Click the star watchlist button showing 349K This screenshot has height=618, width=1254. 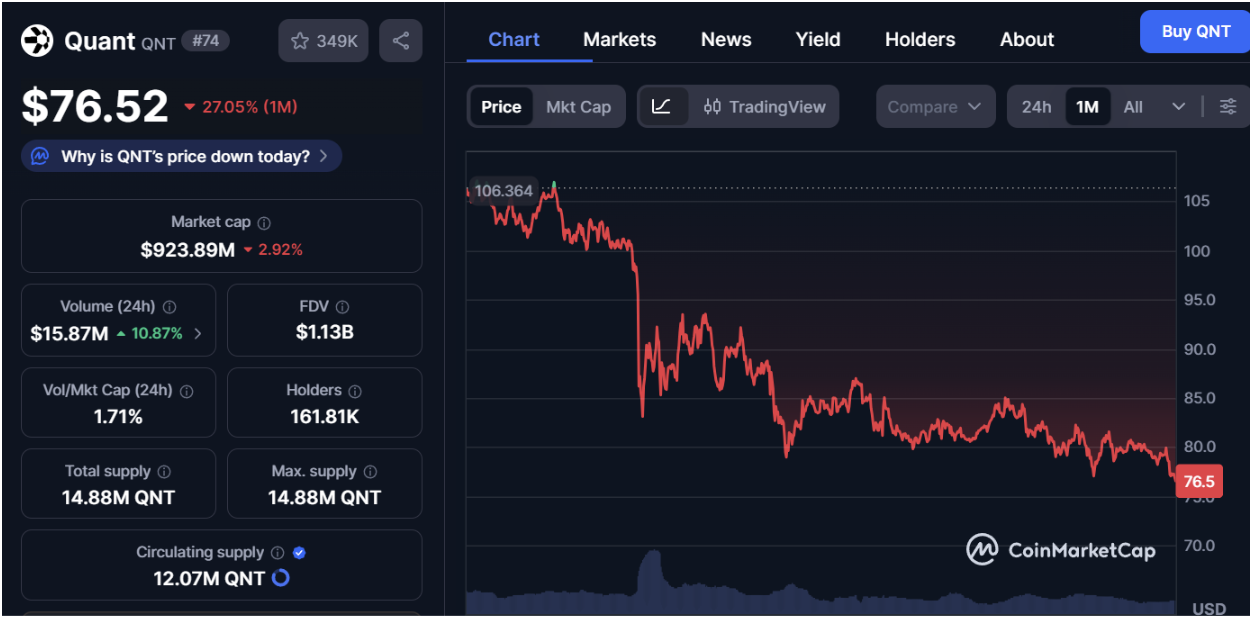(x=323, y=41)
